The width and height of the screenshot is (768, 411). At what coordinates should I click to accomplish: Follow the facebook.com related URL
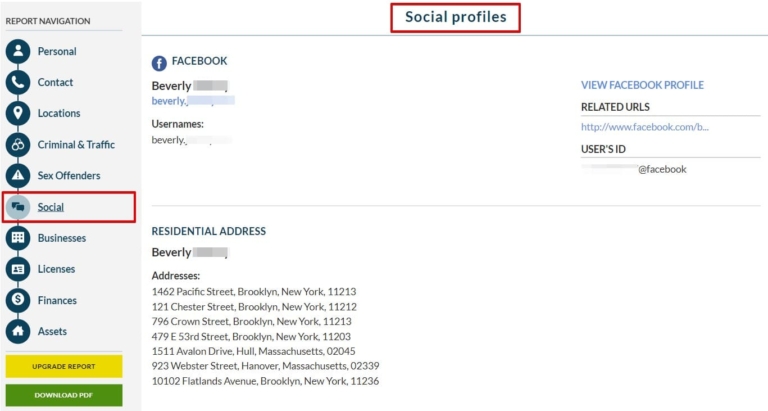pos(645,127)
